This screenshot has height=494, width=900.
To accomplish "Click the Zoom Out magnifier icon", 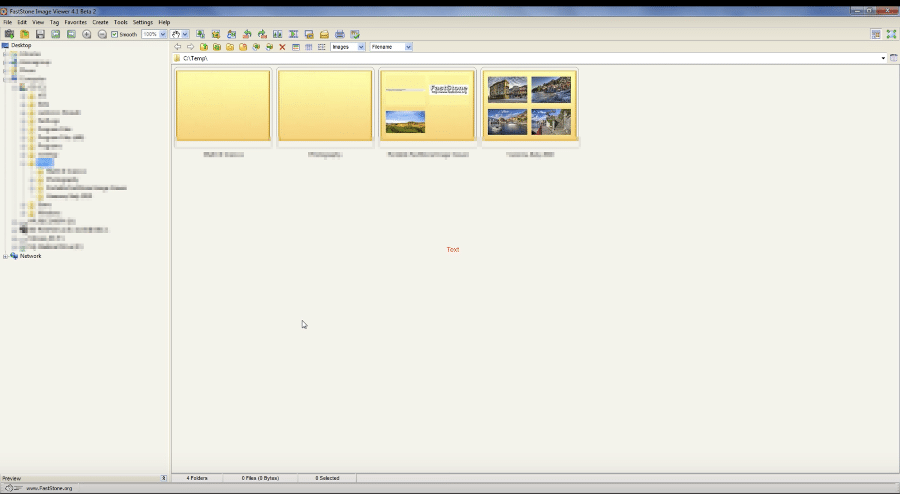I will coord(102,34).
